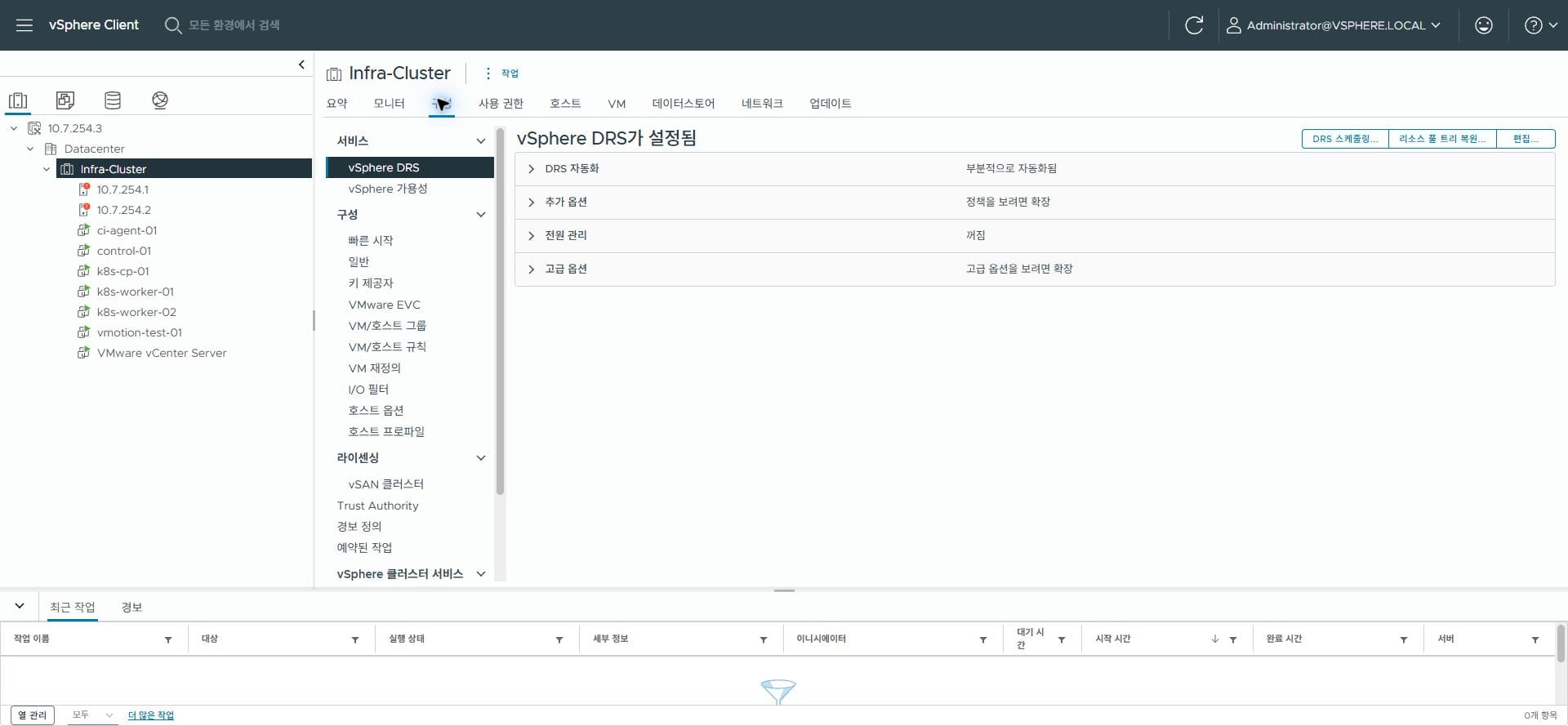Filter the 작업 이름 column

tap(168, 640)
